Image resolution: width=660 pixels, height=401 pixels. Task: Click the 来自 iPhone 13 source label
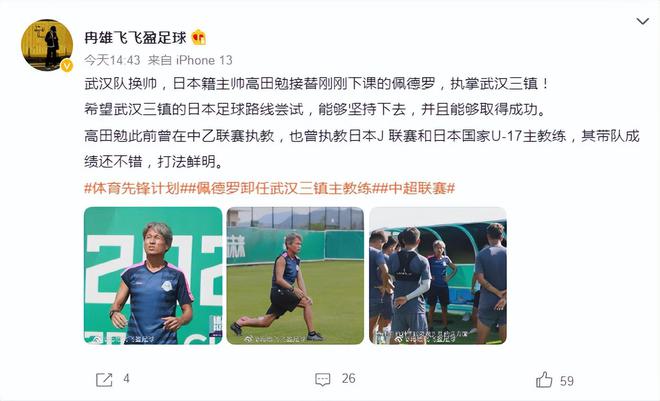(x=190, y=60)
